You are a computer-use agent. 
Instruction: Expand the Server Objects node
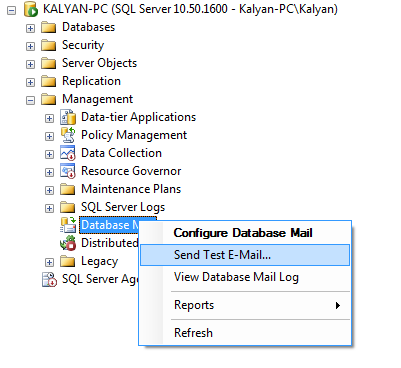[x=30, y=64]
